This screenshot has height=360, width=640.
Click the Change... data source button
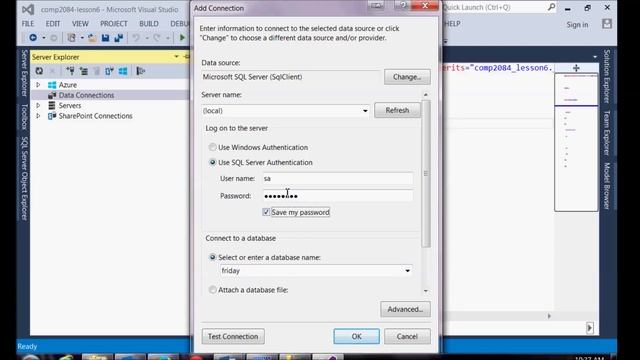(407, 77)
